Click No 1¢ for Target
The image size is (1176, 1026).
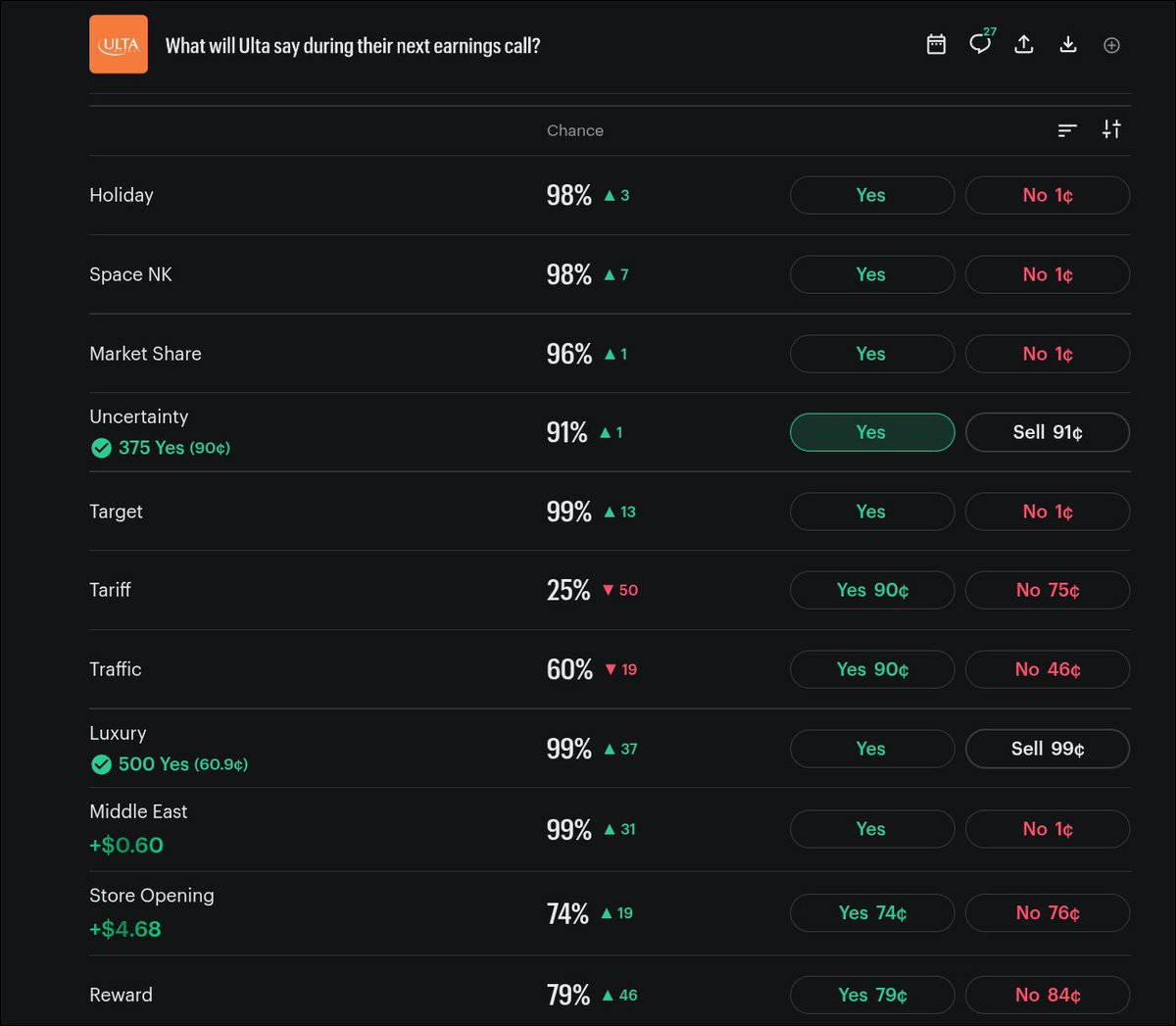pos(1048,512)
